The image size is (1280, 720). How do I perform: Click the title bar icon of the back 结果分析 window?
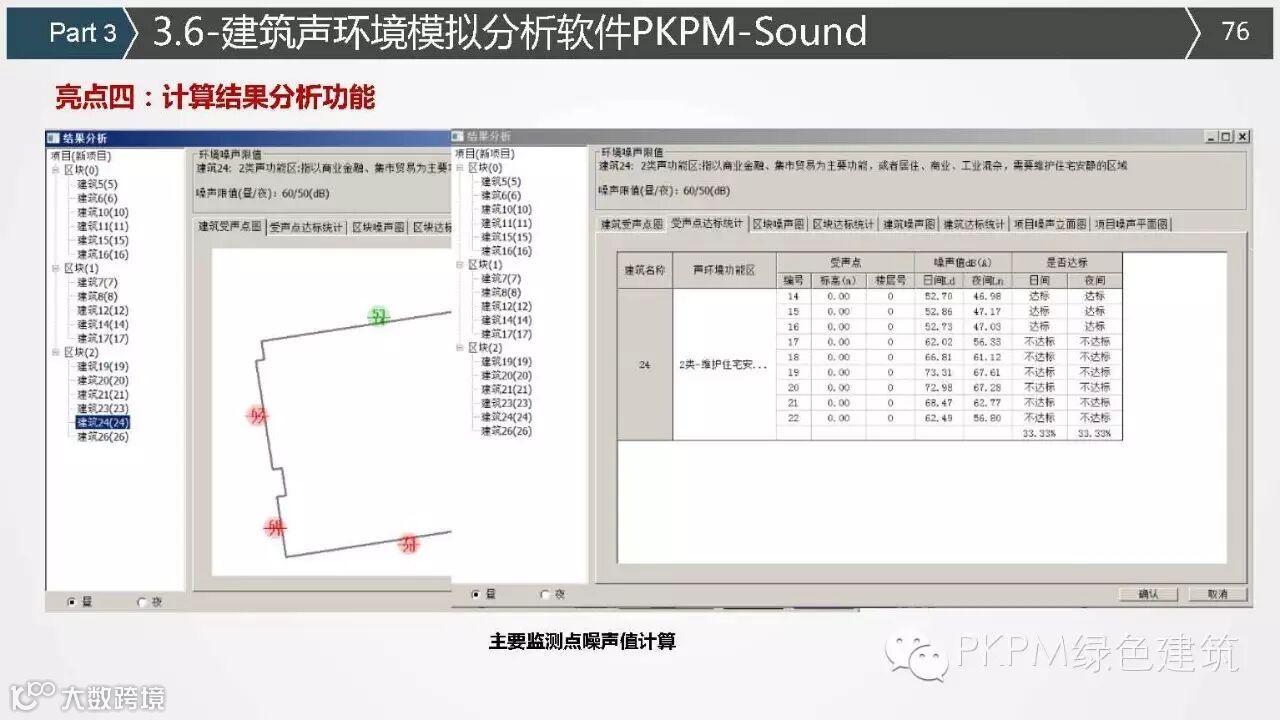[x=53, y=138]
